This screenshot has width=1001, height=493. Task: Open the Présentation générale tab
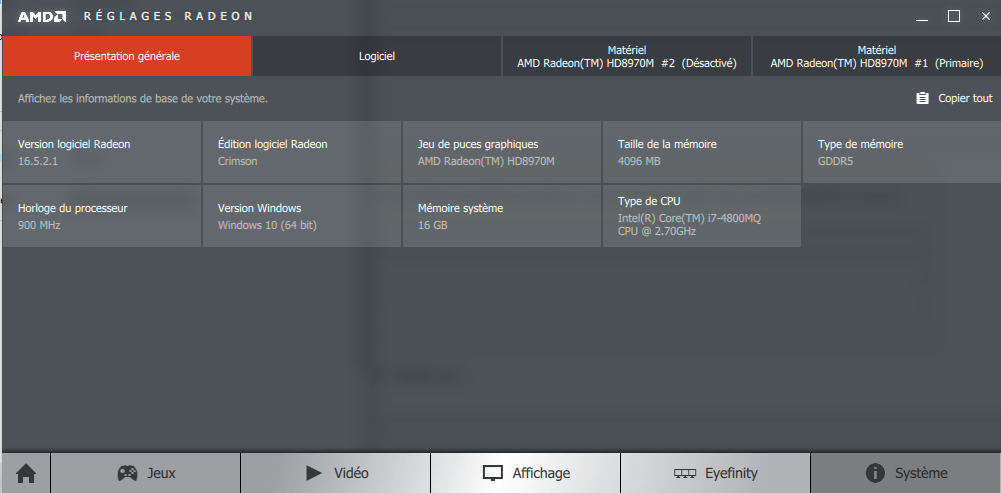(127, 56)
